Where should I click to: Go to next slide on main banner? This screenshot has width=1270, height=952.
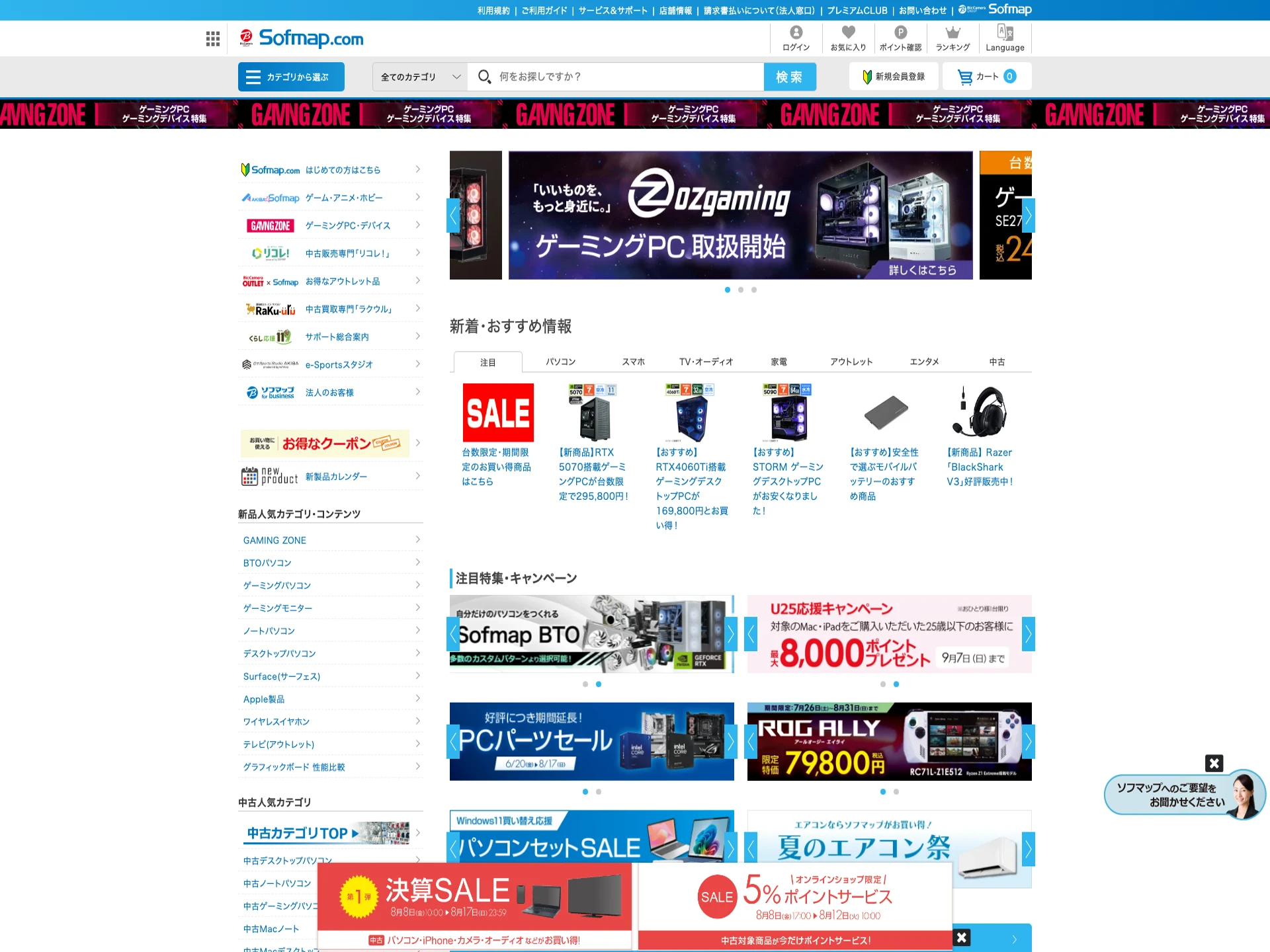tap(1028, 215)
